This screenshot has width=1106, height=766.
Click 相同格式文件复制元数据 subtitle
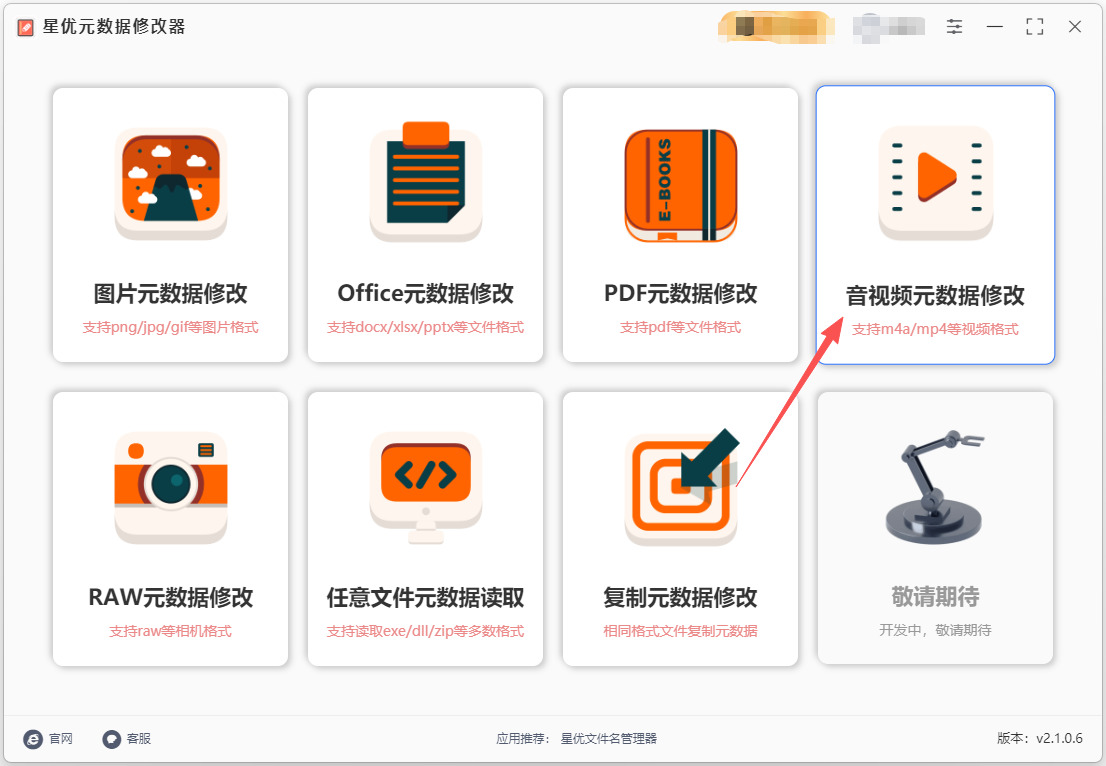click(x=681, y=631)
